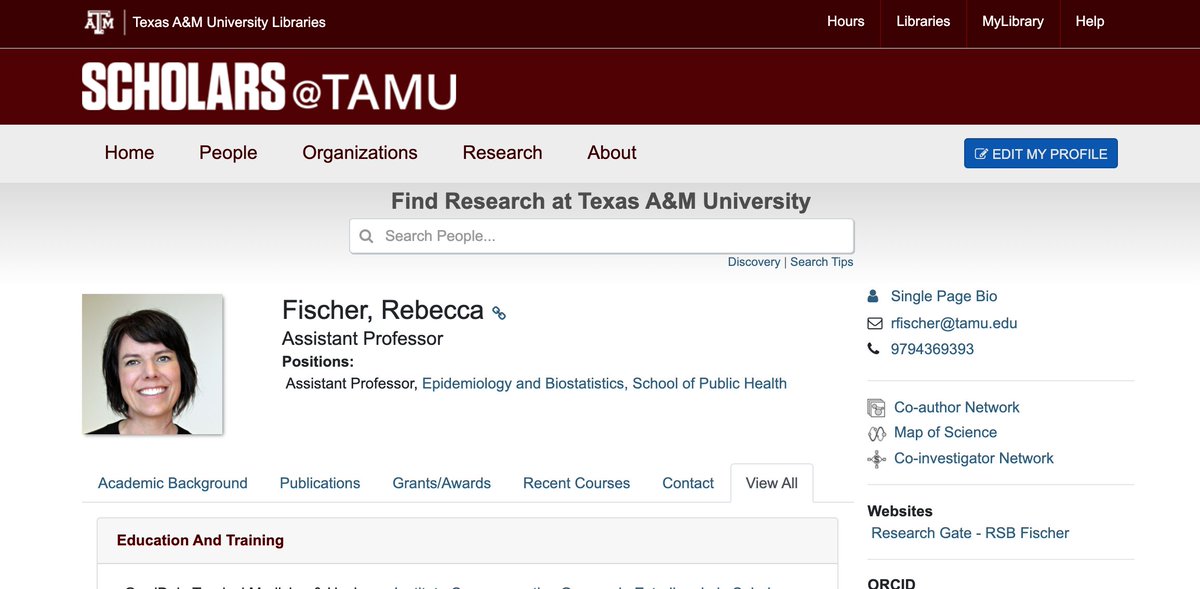Click the phone number 9794369393

[932, 349]
